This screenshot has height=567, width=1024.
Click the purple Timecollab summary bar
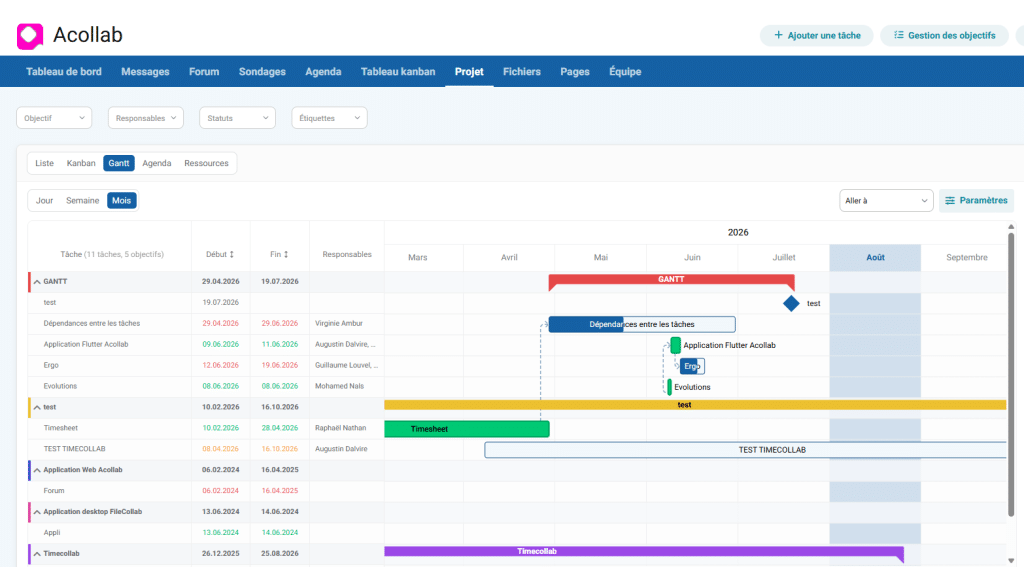click(644, 552)
